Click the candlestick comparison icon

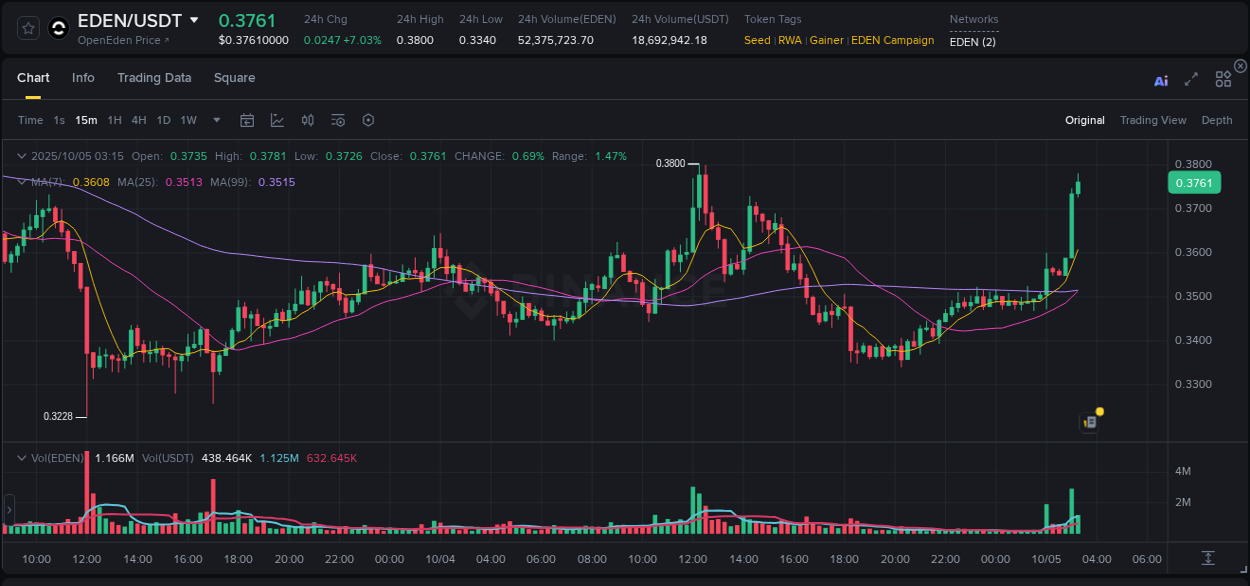pos(307,119)
